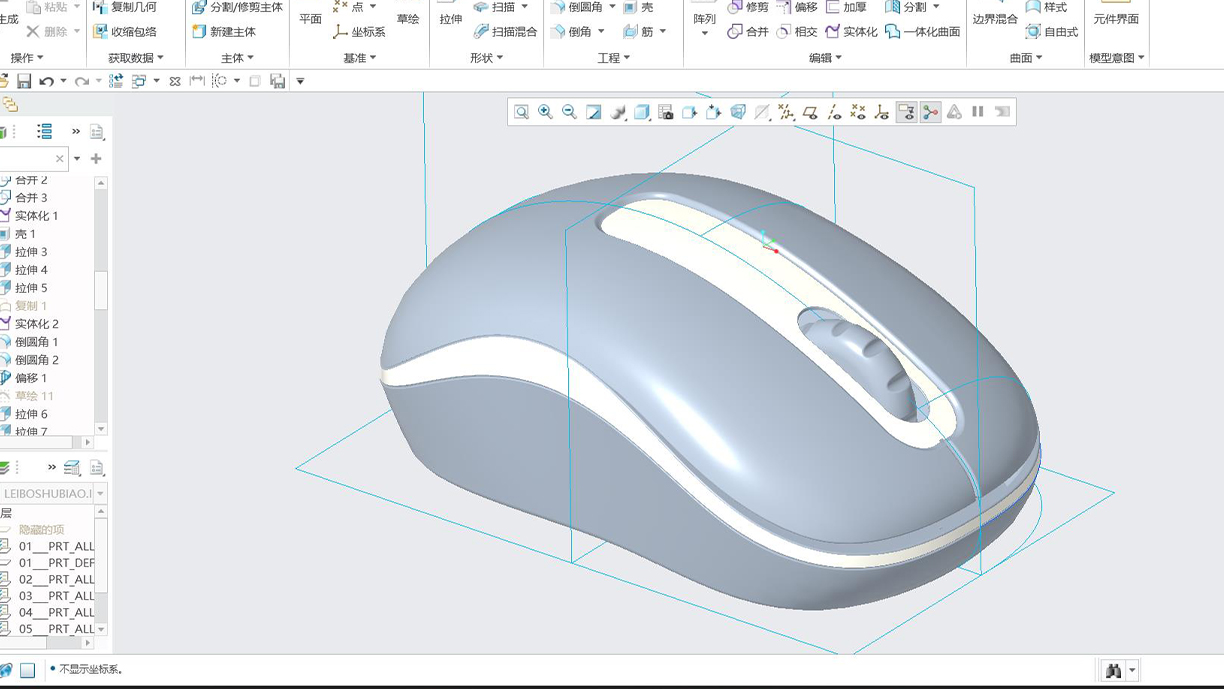Toggle datum plane display icon
Screen dimensions: 1224x689
pos(810,112)
